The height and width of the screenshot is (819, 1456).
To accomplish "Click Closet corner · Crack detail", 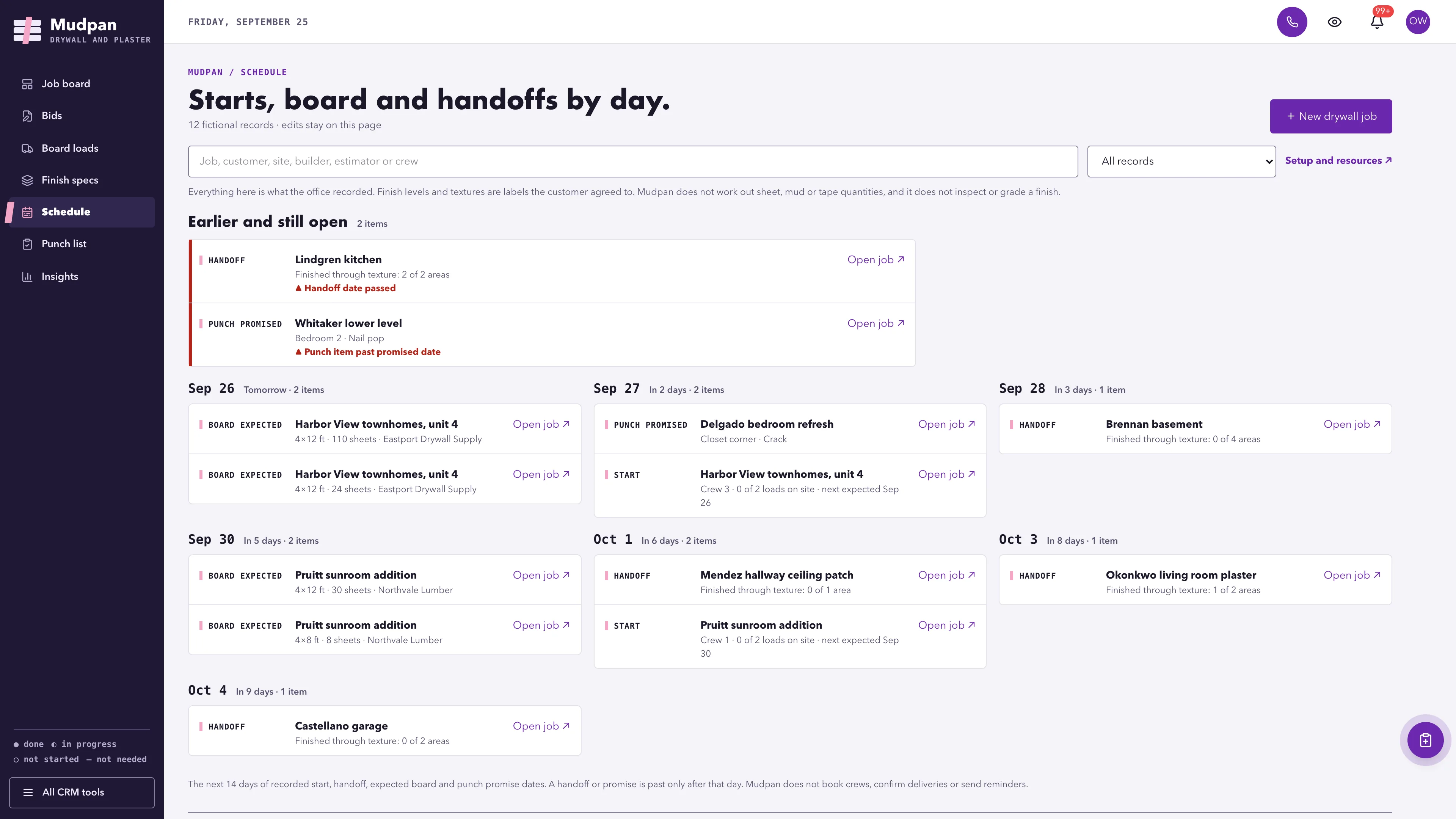I will [743, 439].
